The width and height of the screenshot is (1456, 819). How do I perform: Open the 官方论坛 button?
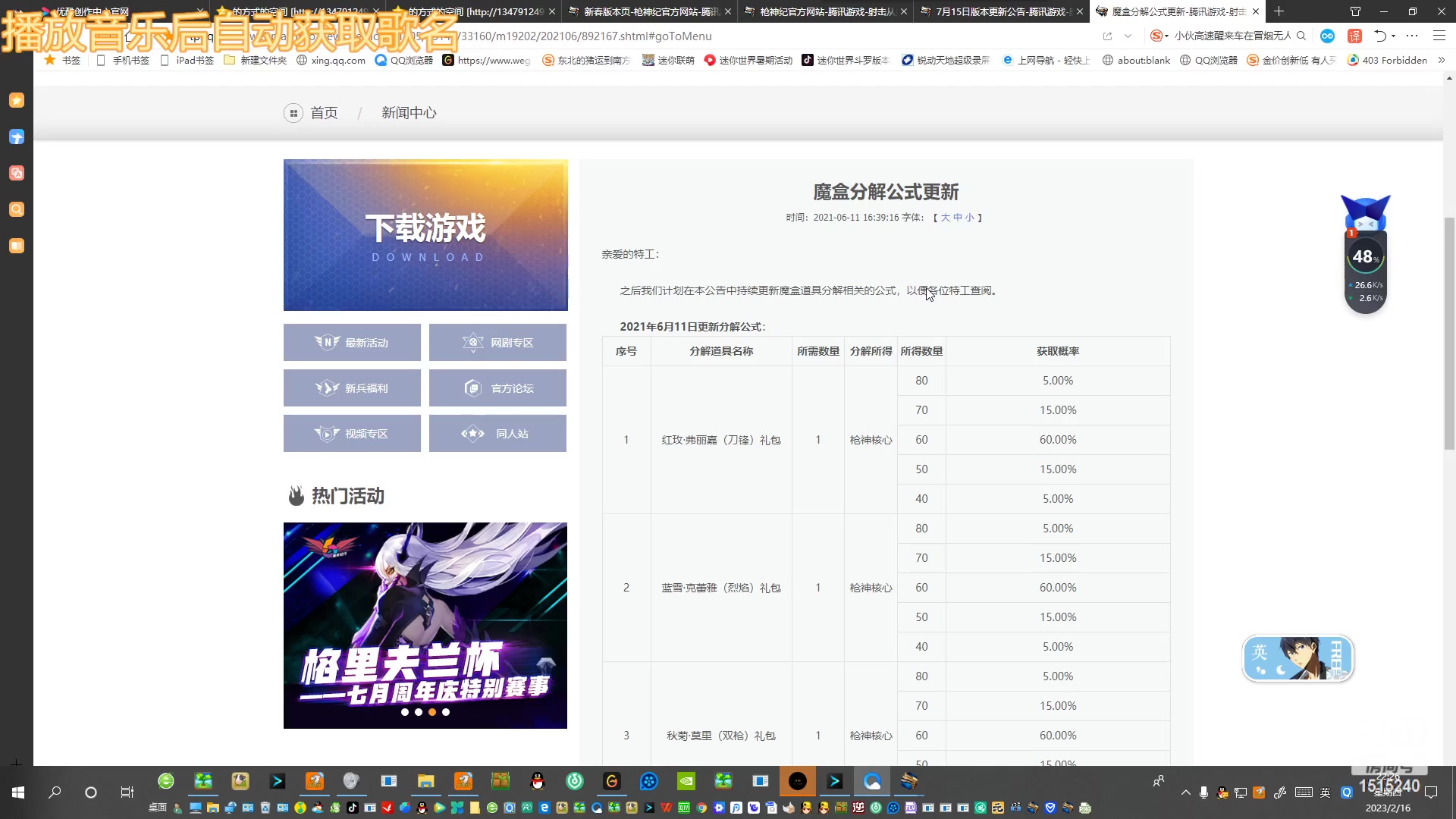pyautogui.click(x=497, y=388)
